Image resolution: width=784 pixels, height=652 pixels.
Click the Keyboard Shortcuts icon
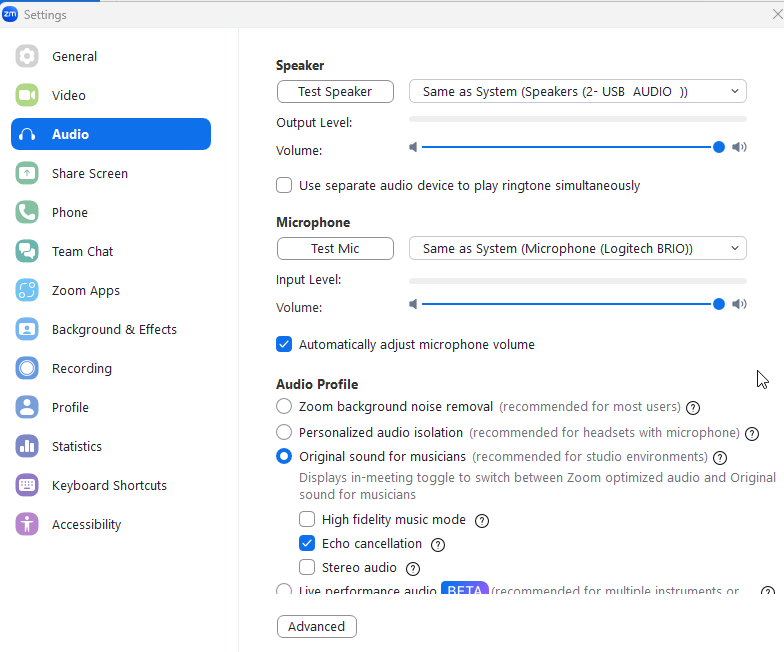pyautogui.click(x=27, y=486)
